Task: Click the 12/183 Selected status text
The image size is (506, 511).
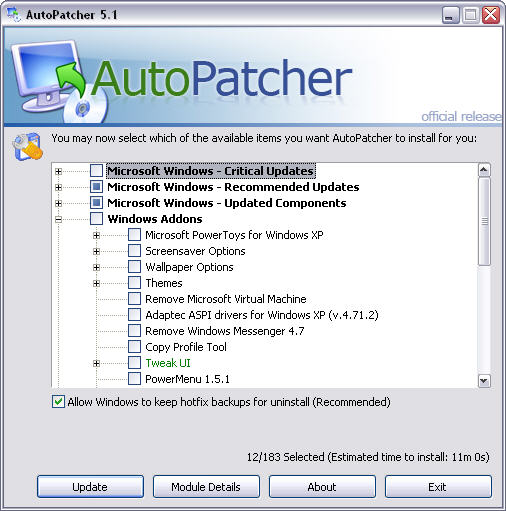Action: point(368,457)
